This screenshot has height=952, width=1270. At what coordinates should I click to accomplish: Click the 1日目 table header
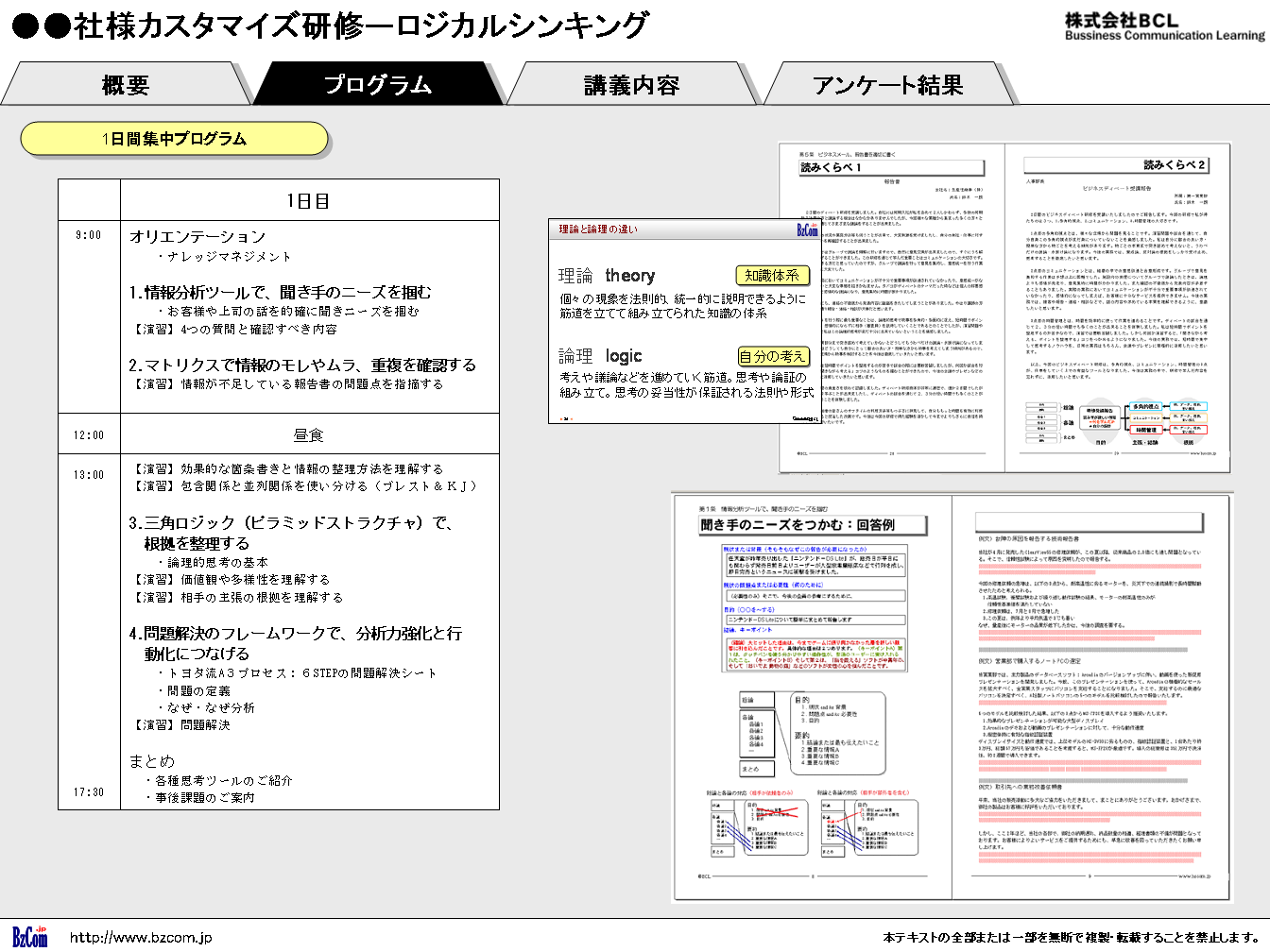point(309,200)
